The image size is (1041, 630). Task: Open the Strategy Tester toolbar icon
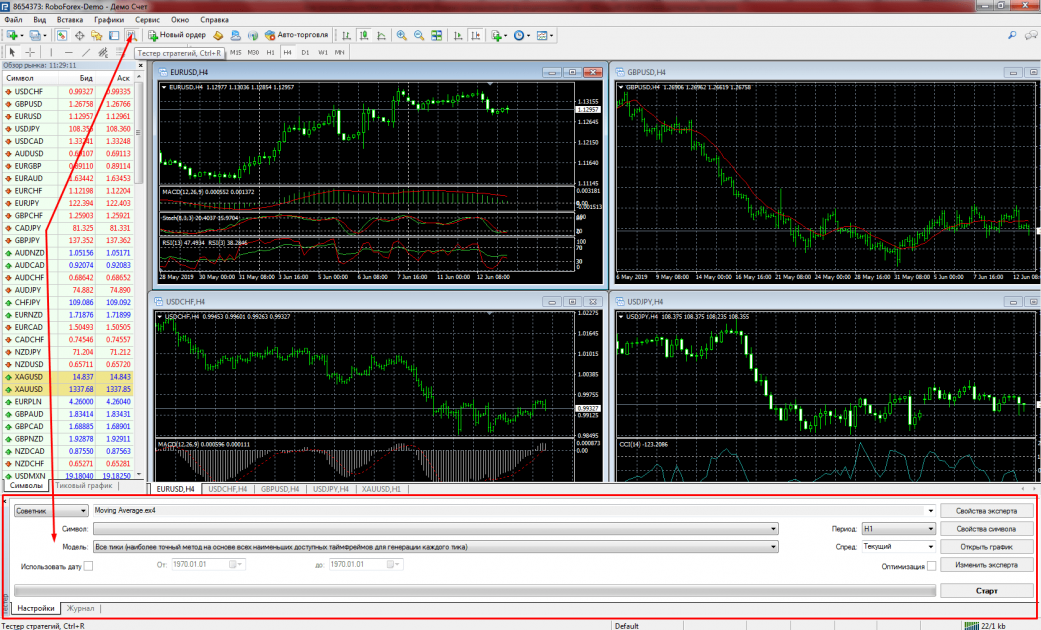(131, 35)
